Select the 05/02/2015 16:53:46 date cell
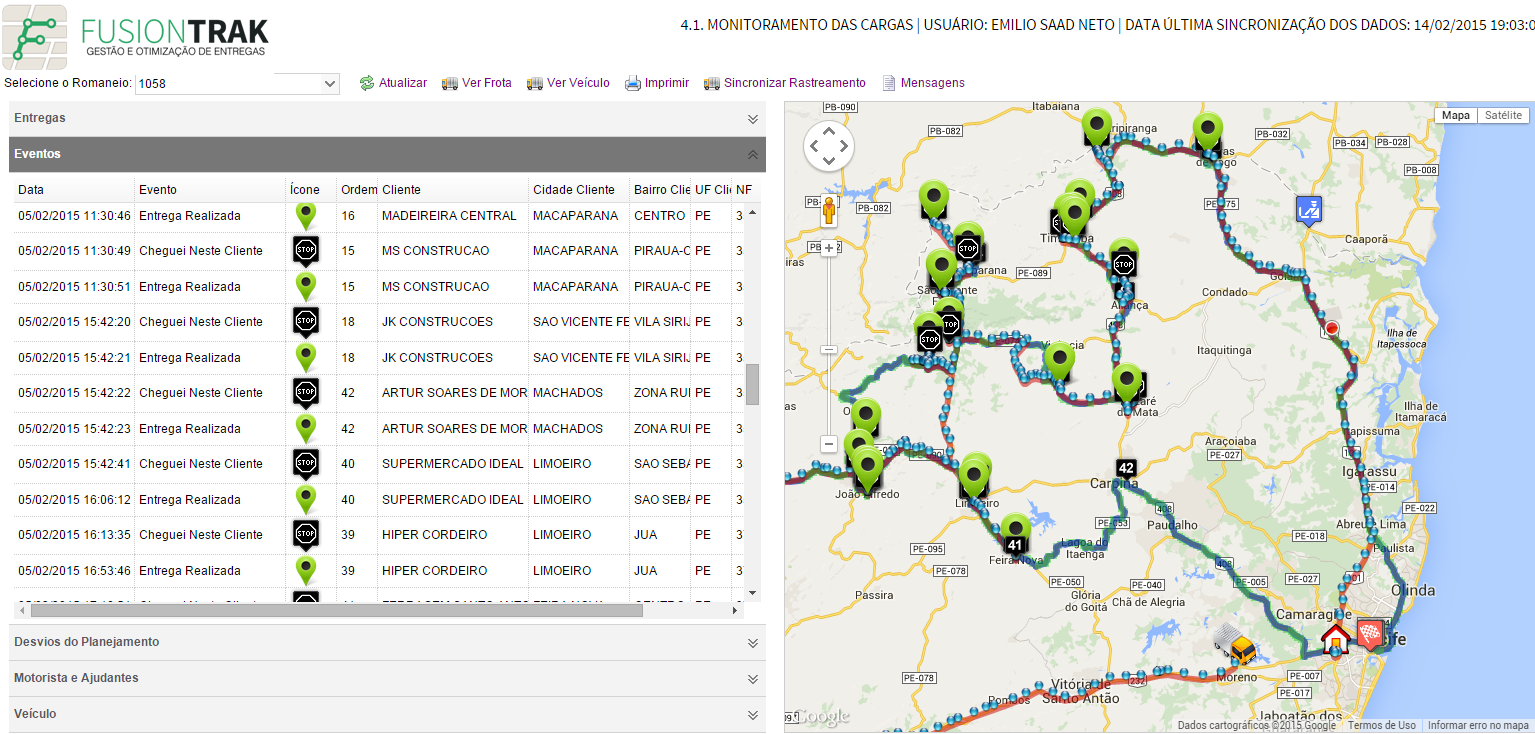This screenshot has width=1535, height=734. pyautogui.click(x=74, y=570)
